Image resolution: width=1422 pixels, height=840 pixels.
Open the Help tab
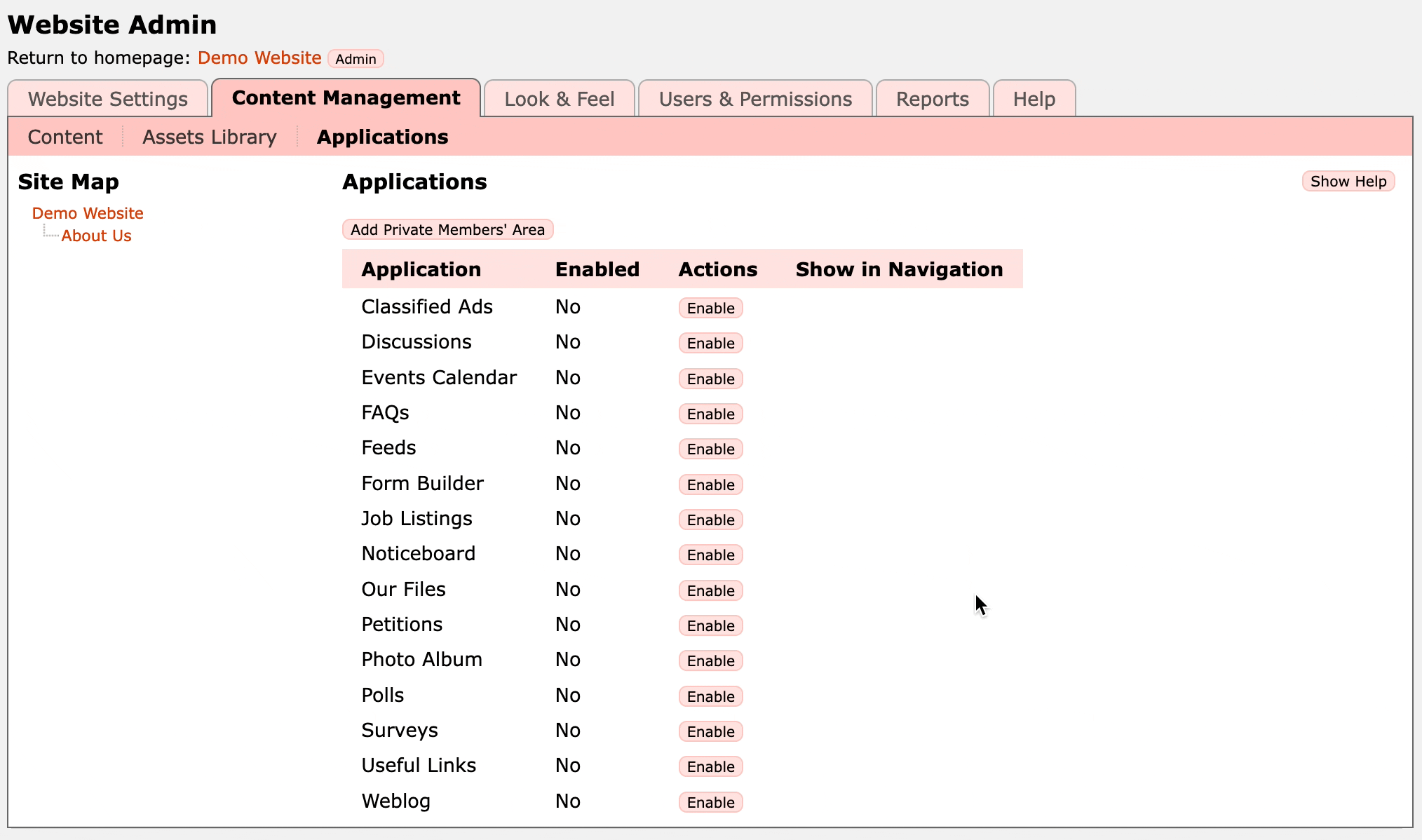tap(1034, 99)
